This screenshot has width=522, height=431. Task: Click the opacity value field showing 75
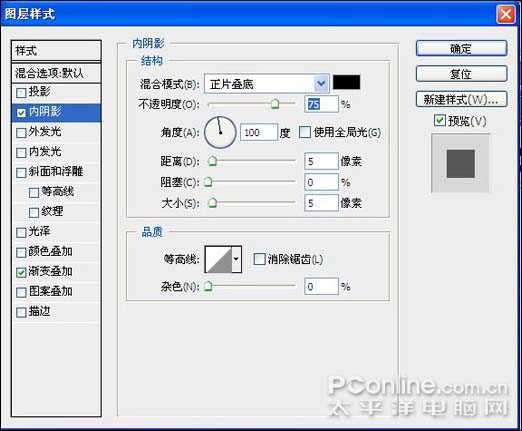pyautogui.click(x=321, y=104)
